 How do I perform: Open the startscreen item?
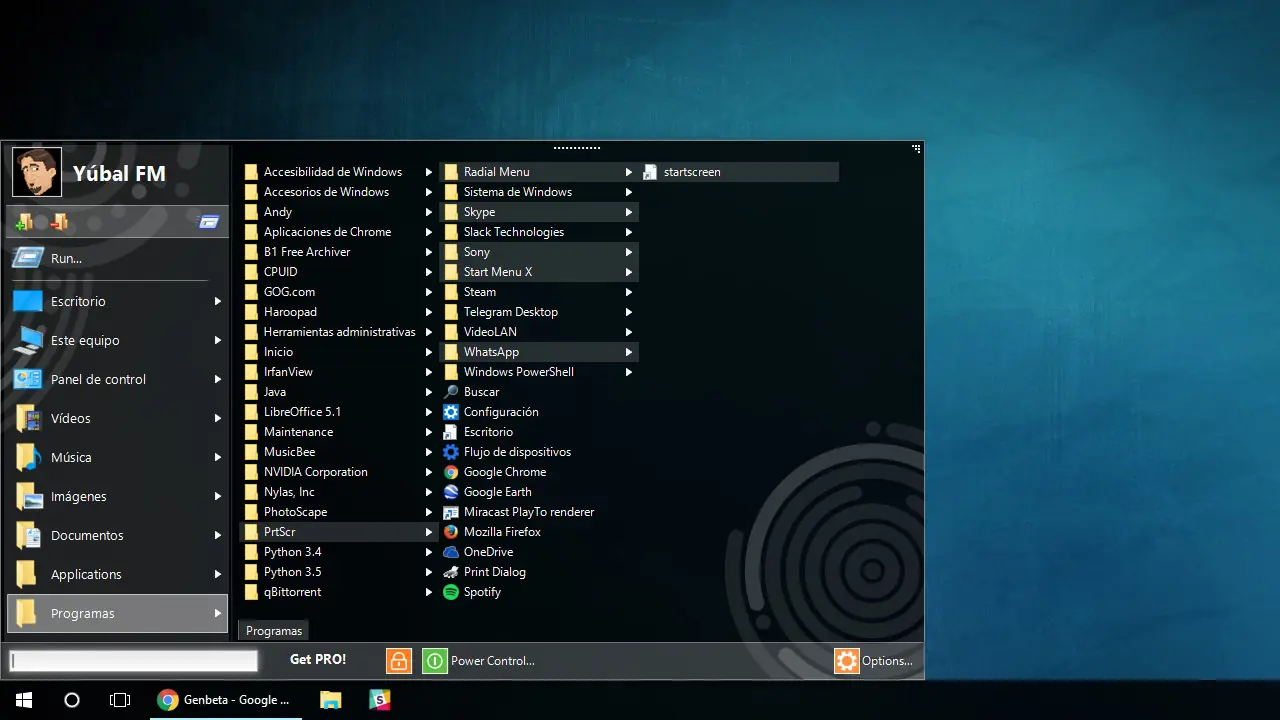740,172
